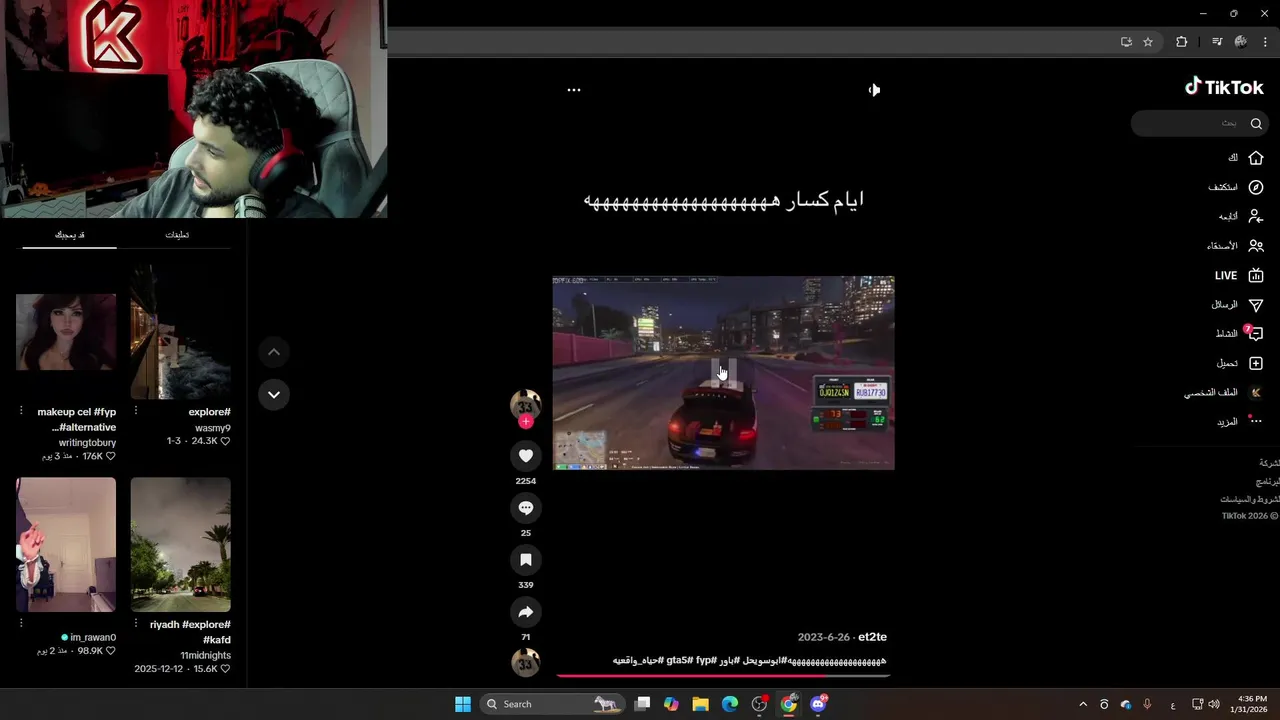Viewport: 1280px width, 720px height.
Task: Open Messages paper-plane icon
Action: (x=1256, y=305)
